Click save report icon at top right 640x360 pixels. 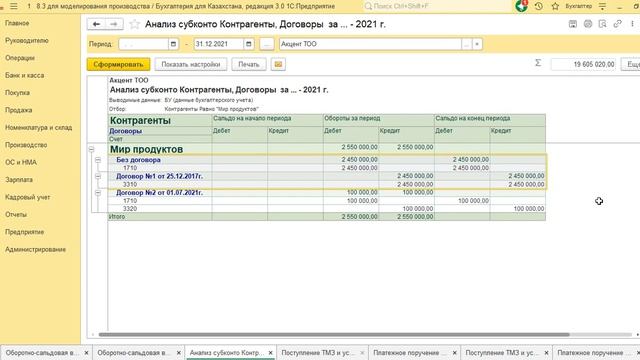pyautogui.click(x=573, y=24)
